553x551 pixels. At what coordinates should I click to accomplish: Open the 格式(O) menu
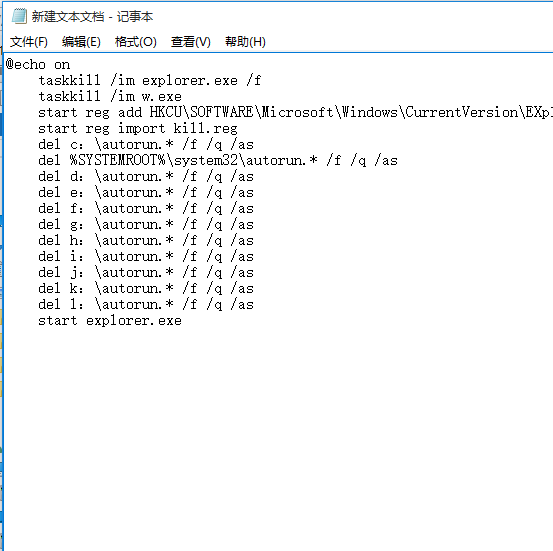click(x=135, y=42)
